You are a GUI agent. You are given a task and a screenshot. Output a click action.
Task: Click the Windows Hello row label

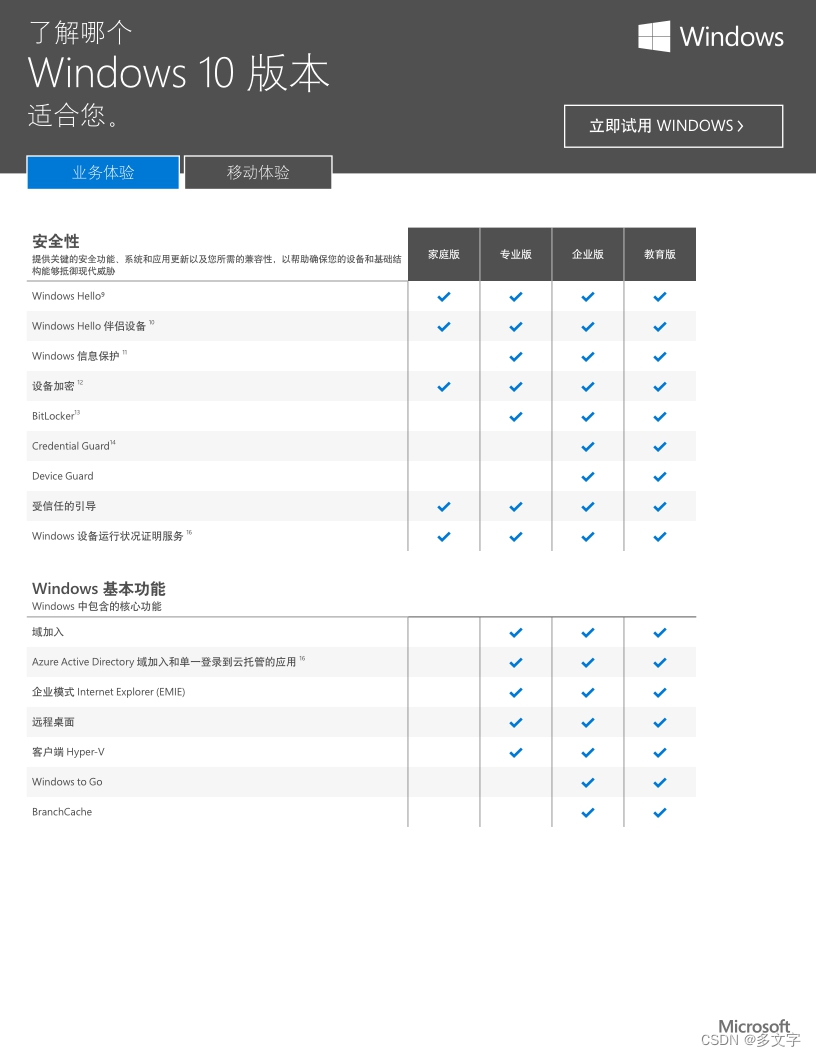[x=68, y=296]
